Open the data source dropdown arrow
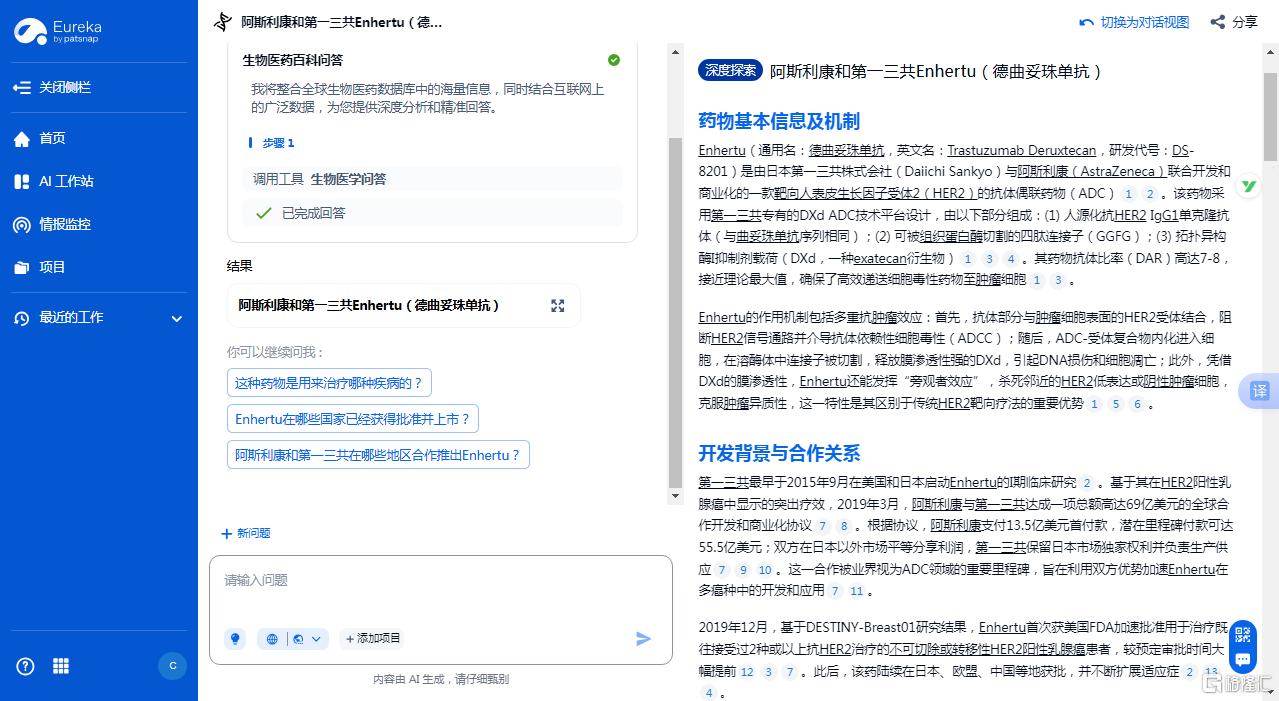1279x701 pixels. pos(317,638)
